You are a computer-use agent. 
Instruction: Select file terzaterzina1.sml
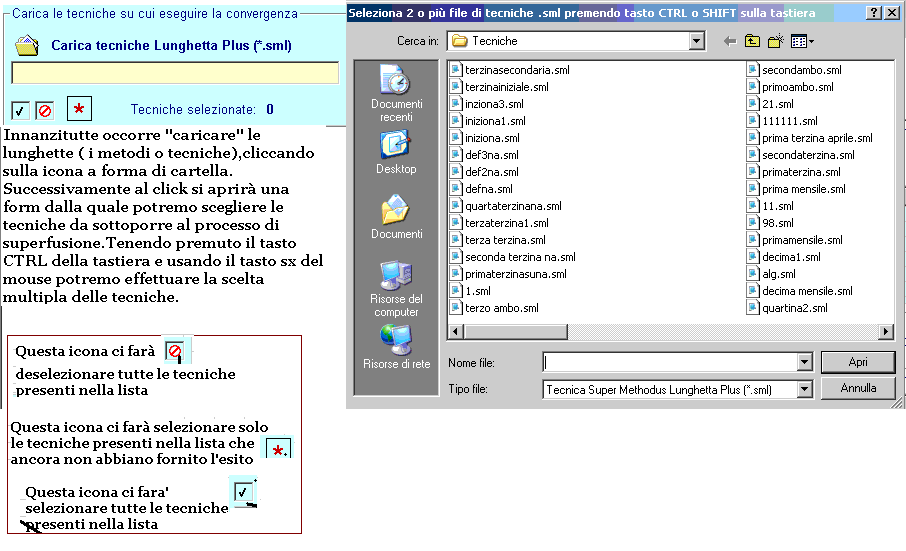click(x=500, y=223)
